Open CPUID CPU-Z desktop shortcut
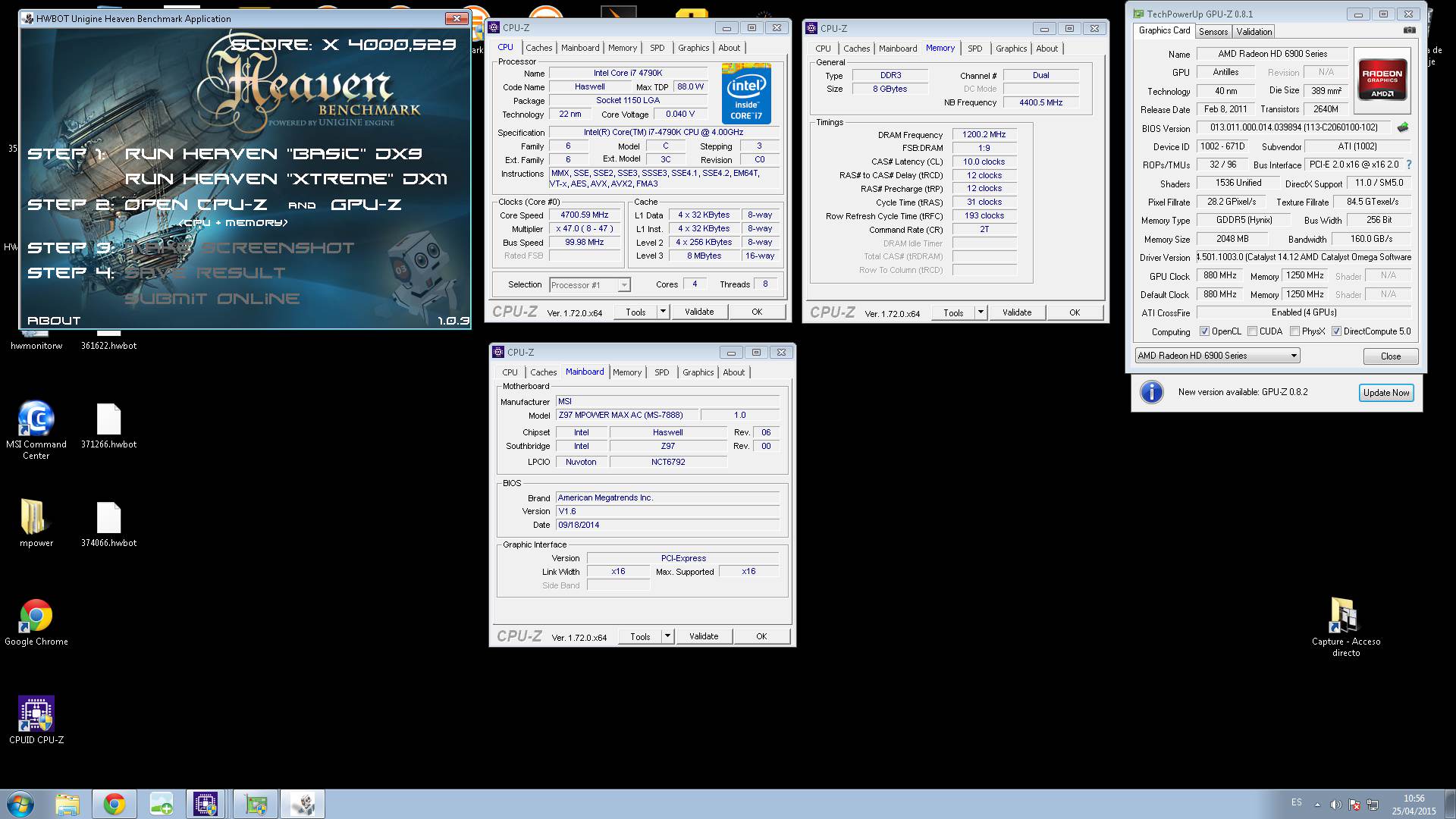Viewport: 1456px width, 819px height. (36, 720)
